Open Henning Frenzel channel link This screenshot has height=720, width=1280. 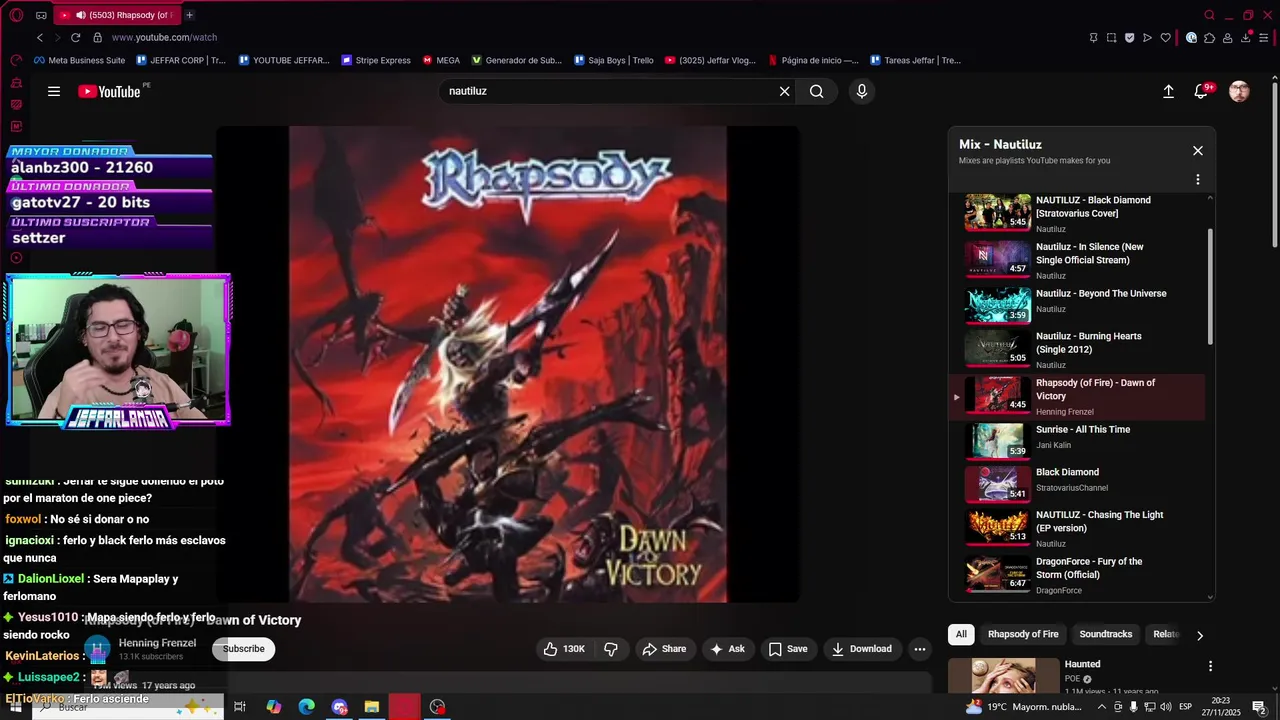coord(157,643)
